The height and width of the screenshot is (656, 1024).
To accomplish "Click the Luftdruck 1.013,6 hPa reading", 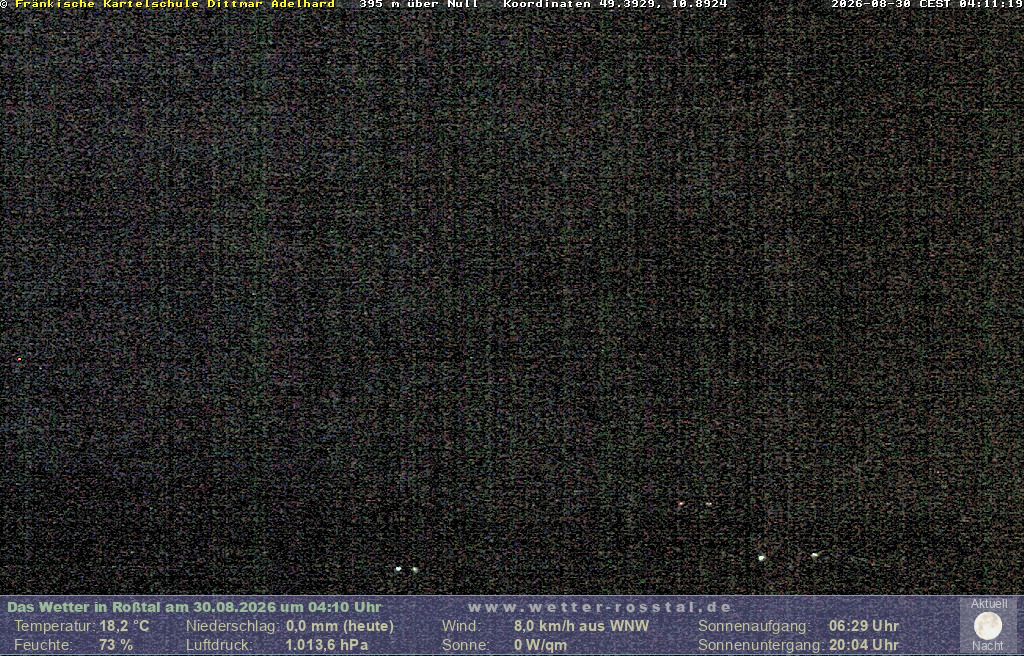I will tap(277, 645).
